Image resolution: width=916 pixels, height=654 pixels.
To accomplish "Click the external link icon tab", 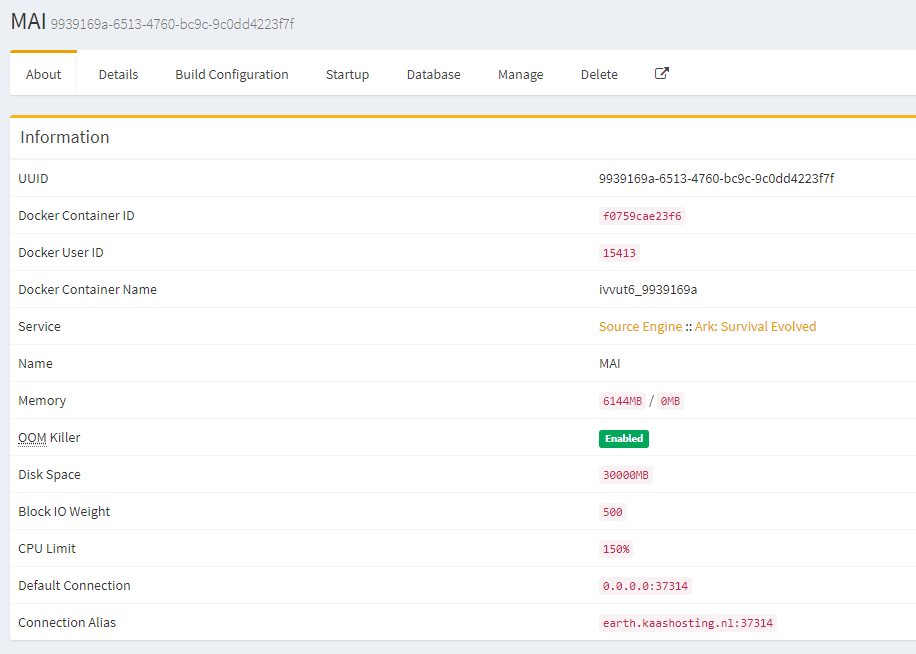I will coord(661,74).
